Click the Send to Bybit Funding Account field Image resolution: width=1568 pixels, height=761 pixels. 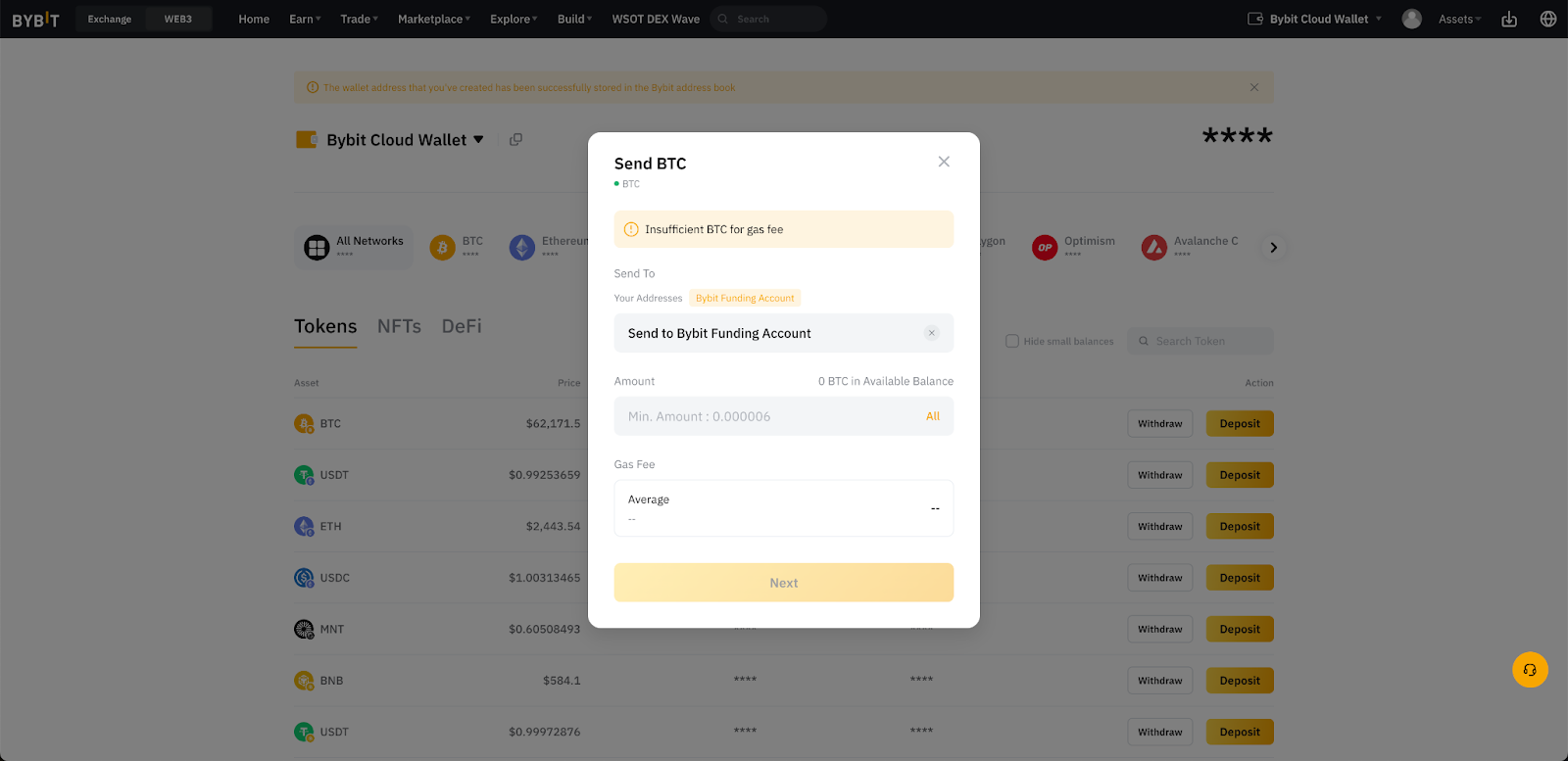point(784,333)
